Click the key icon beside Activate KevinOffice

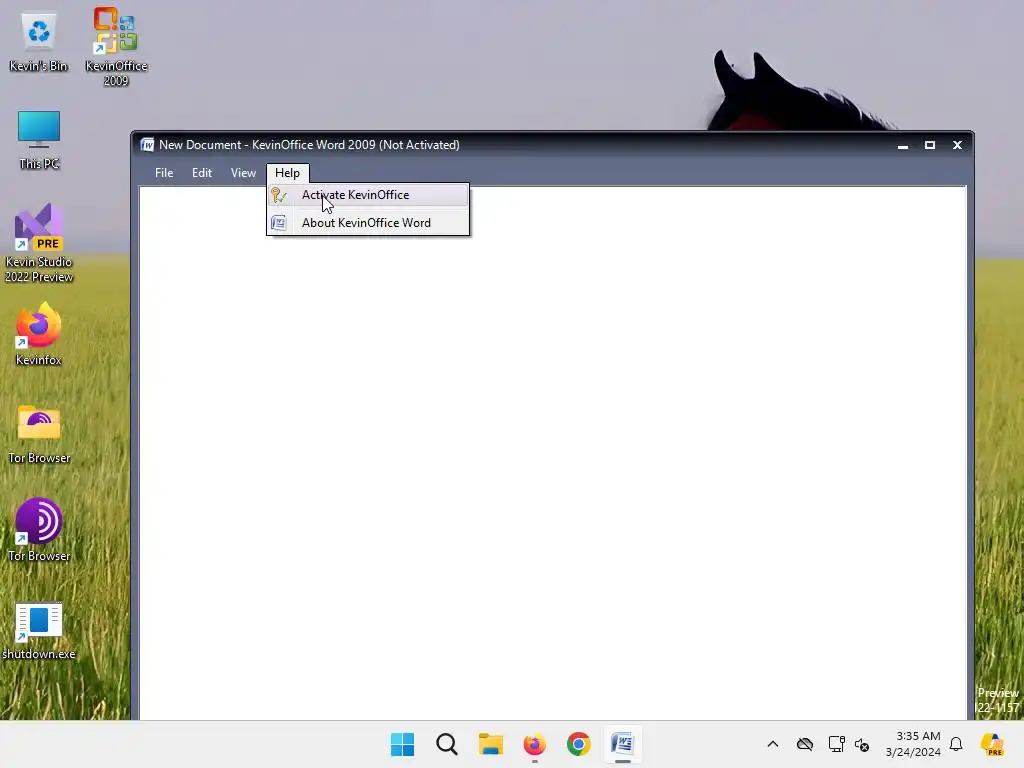tap(279, 195)
